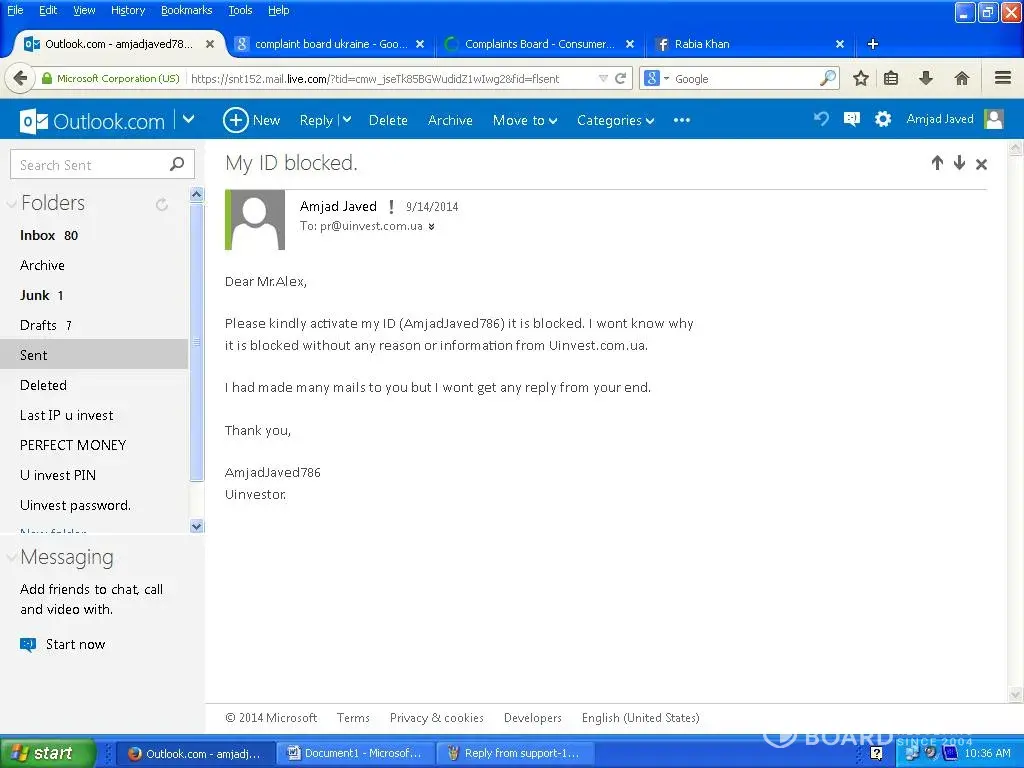This screenshot has width=1024, height=768.
Task: Click the Search Sent input field
Action: [x=90, y=165]
